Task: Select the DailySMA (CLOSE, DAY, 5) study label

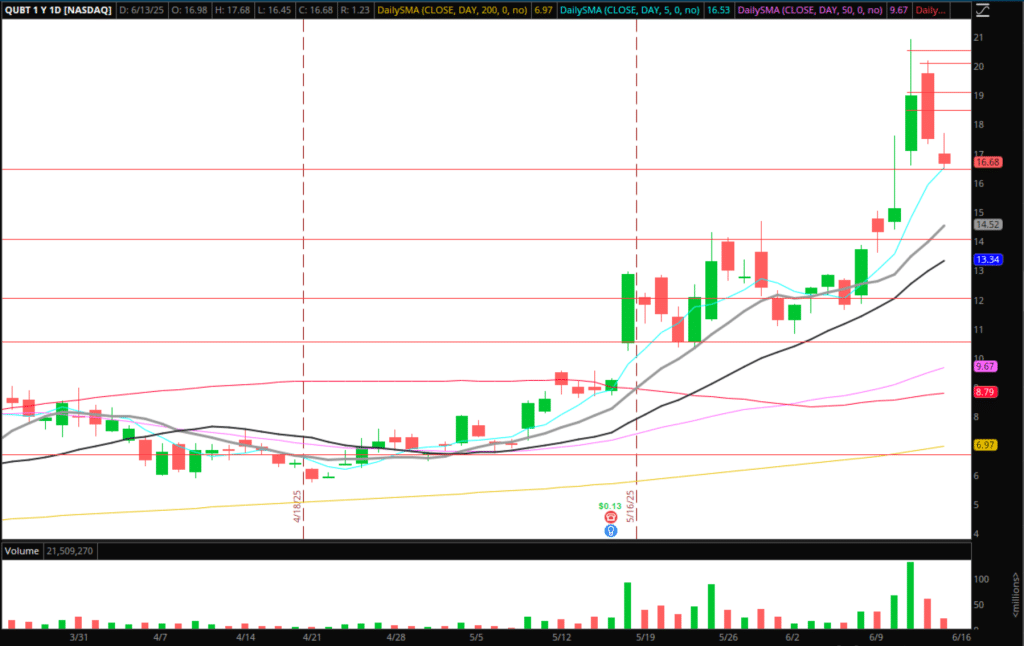Action: pyautogui.click(x=630, y=10)
